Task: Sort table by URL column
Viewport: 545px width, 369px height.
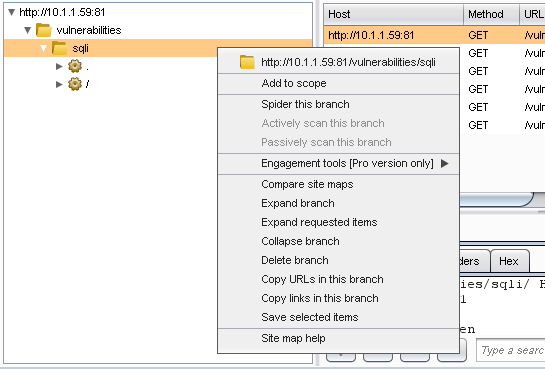Action: click(532, 14)
